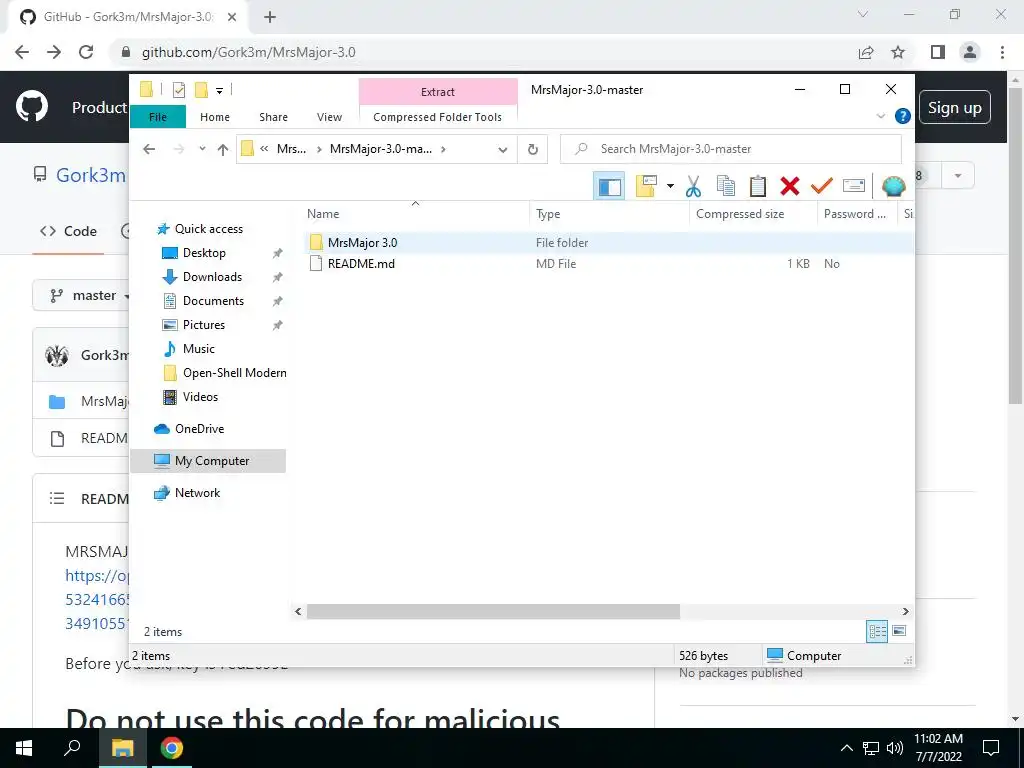Switch to the Home ribbon tab
1024x768 pixels.
click(215, 117)
